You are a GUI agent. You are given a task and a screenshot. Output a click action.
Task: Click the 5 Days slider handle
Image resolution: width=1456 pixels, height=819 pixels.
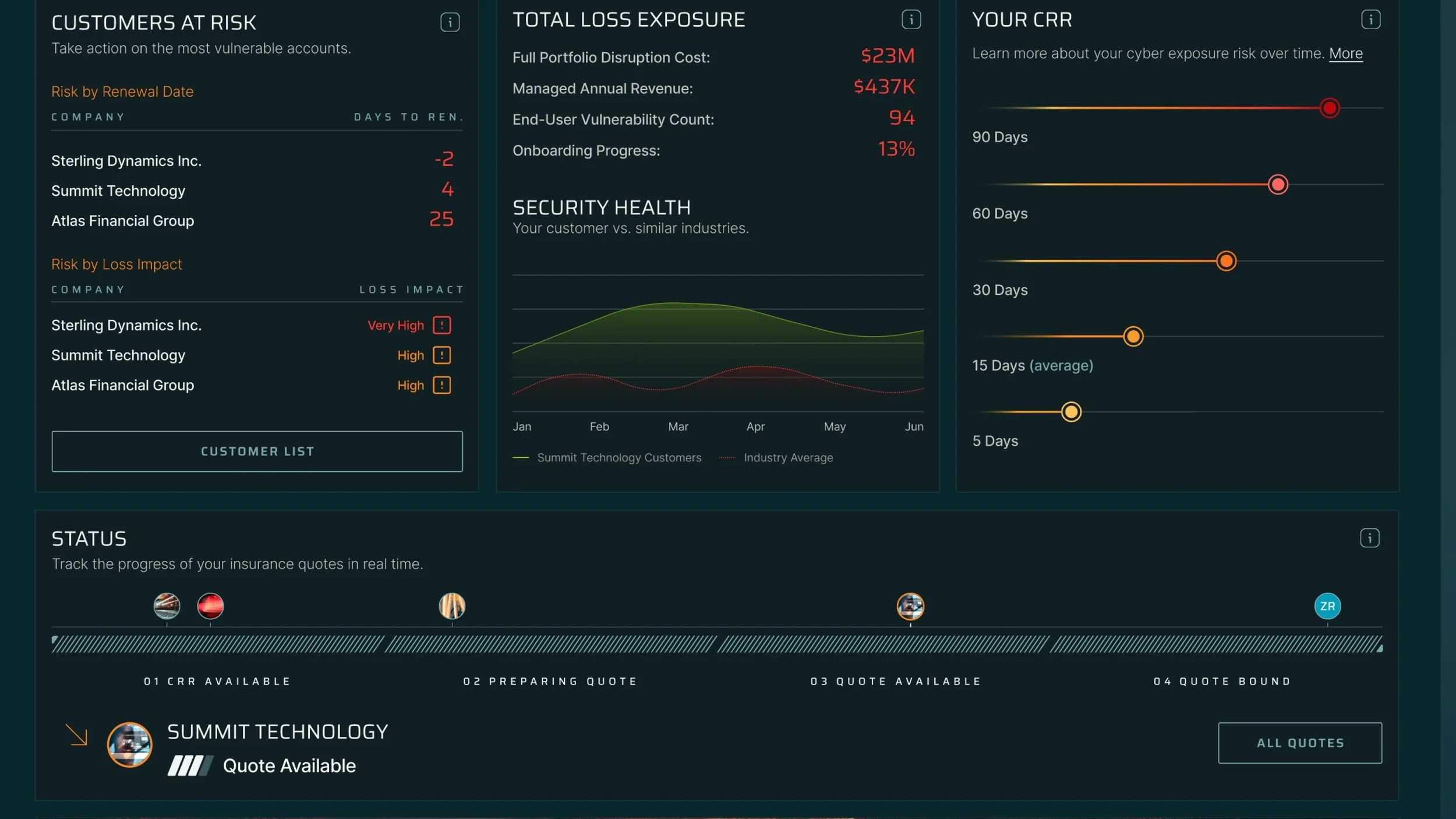(1071, 412)
